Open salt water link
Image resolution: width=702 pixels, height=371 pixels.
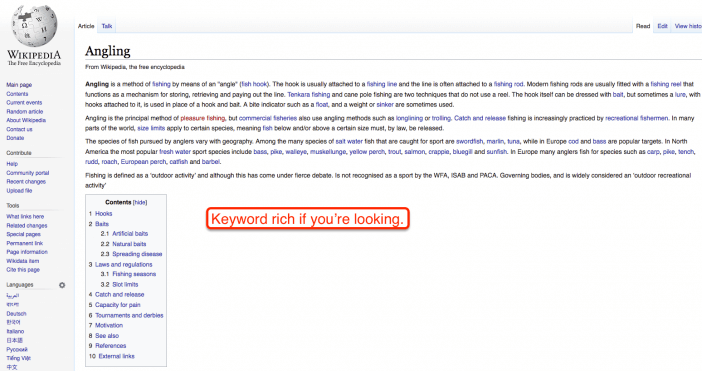click(x=349, y=141)
